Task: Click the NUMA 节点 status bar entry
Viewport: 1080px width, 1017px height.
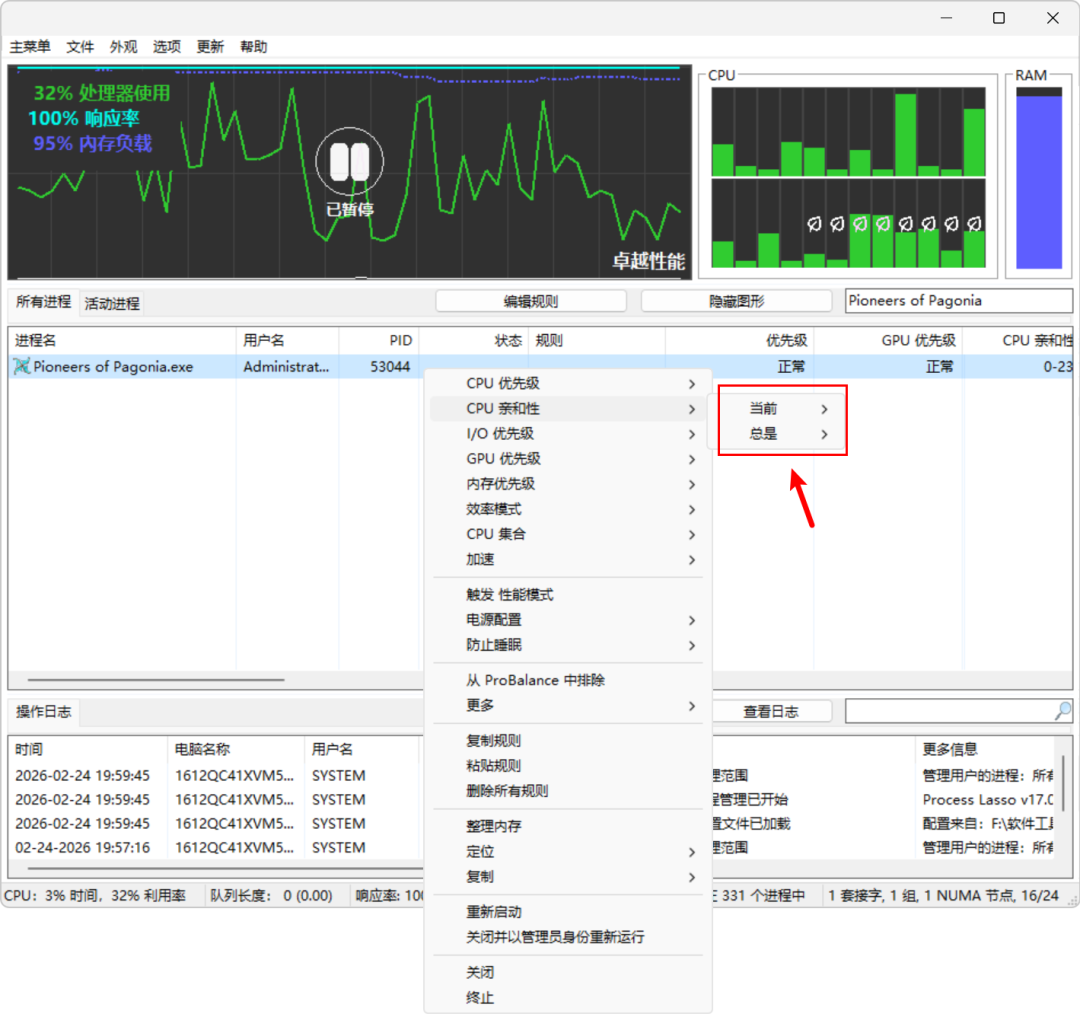Action: [x=943, y=896]
